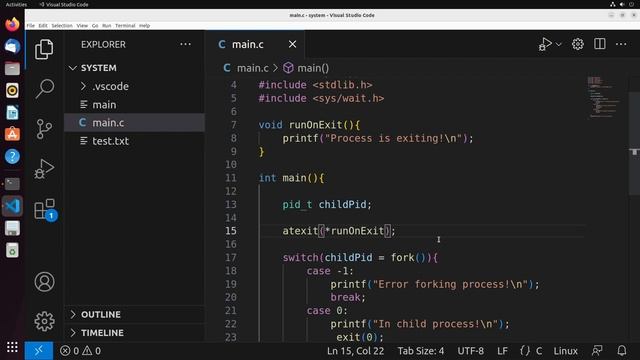
Task: Click the main() breadcrumb symbol
Action: (x=306, y=68)
